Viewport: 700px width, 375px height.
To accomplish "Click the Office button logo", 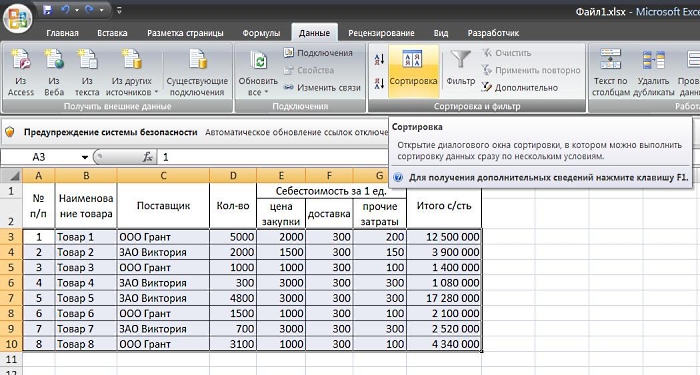I will tap(18, 19).
